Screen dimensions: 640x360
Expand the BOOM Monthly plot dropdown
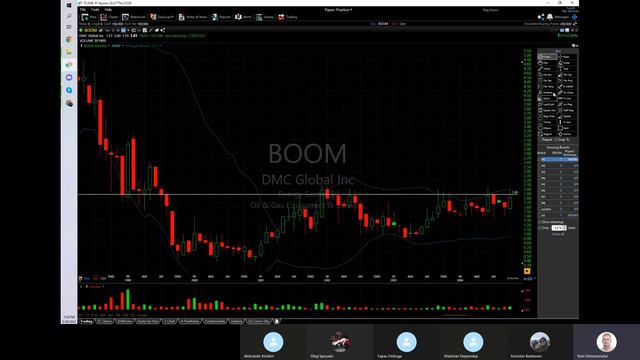click(x=109, y=46)
